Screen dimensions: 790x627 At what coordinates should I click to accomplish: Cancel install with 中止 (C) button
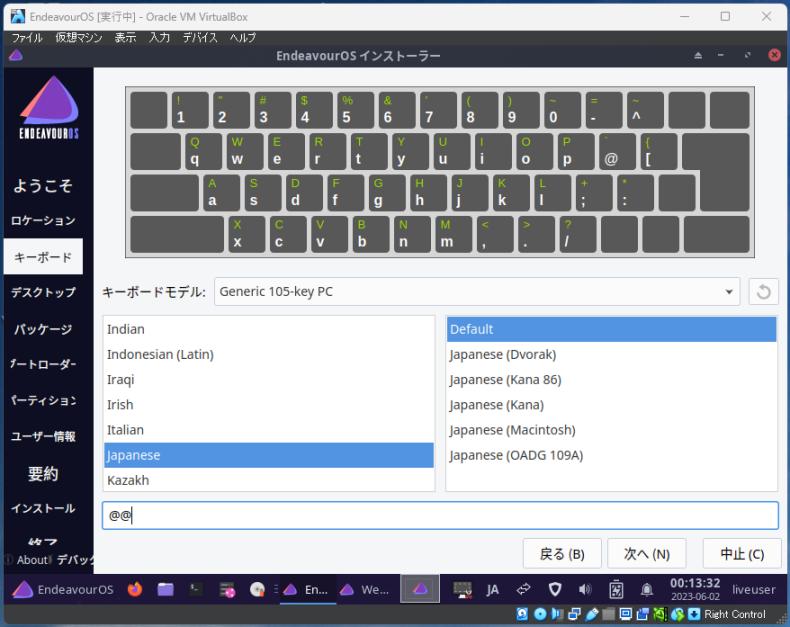point(742,554)
